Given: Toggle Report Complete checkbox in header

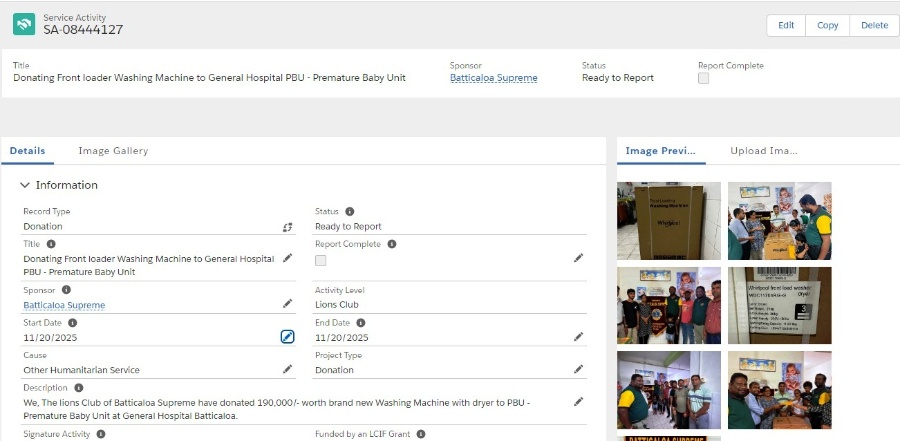Looking at the screenshot, I should [x=703, y=79].
